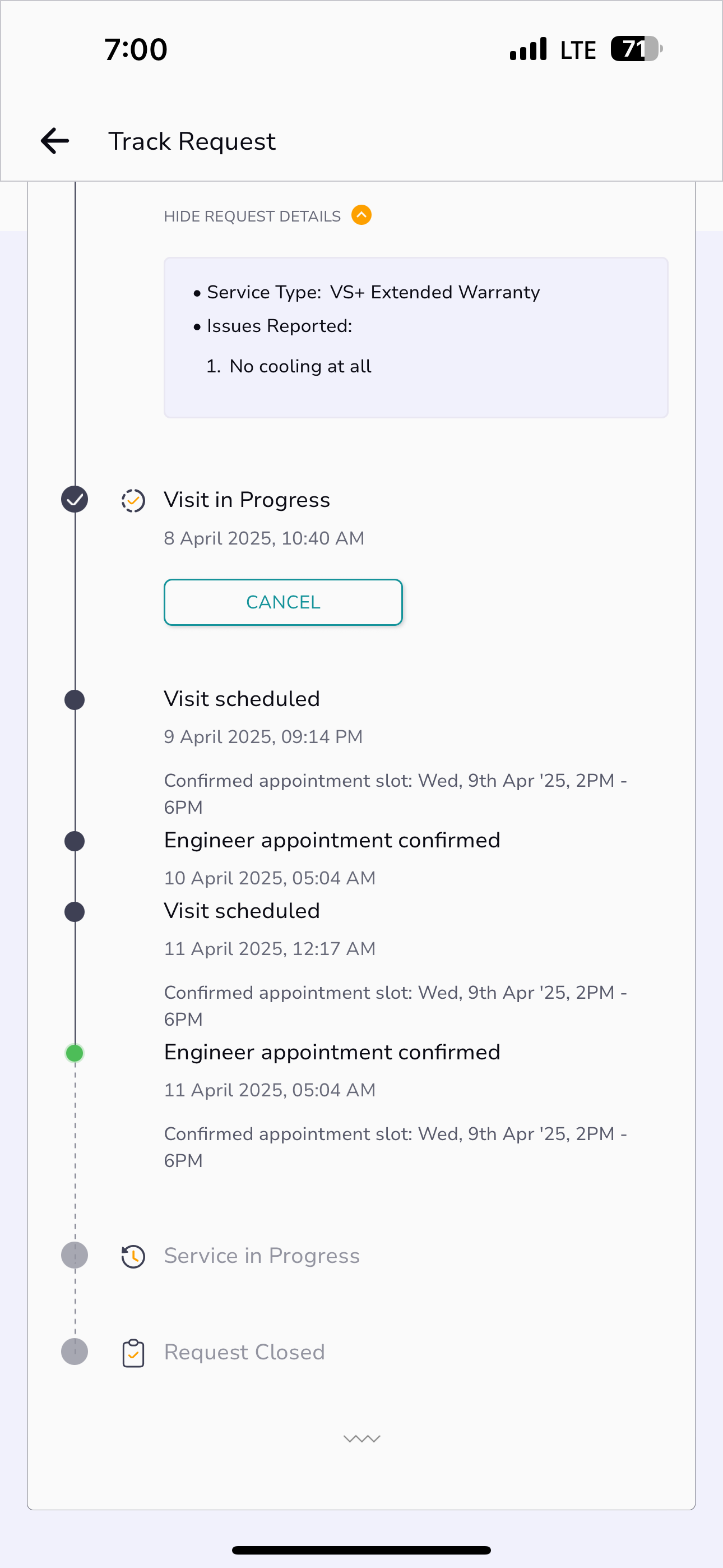
Task: Collapse details via orange chevron icon
Action: pos(361,215)
